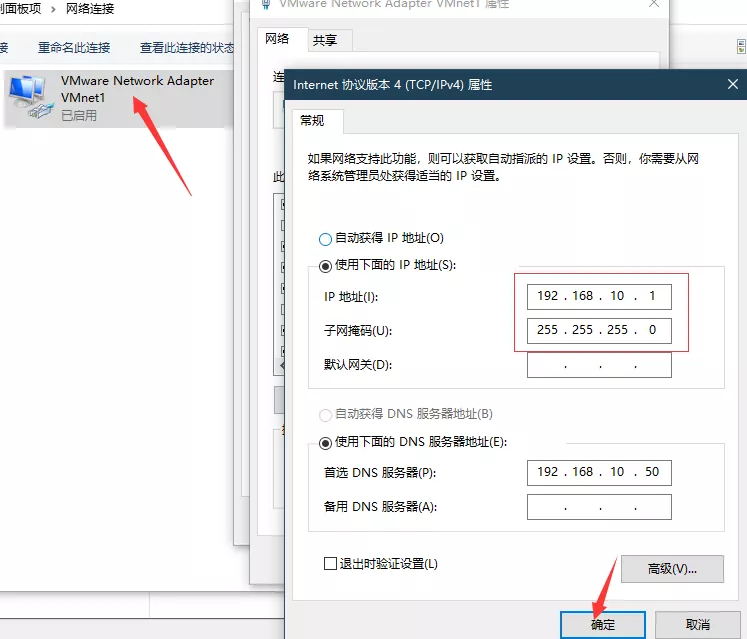Click the 首选 DNS 服务器 field
The width and height of the screenshot is (747, 639).
pos(599,472)
